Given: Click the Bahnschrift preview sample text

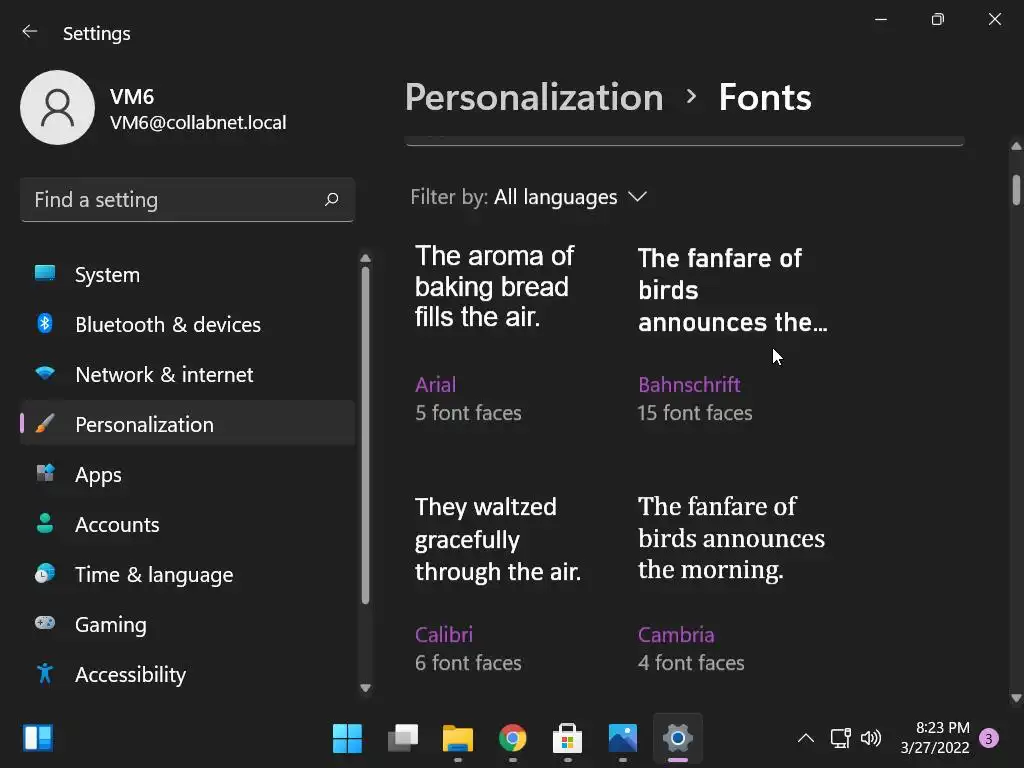Looking at the screenshot, I should [733, 289].
